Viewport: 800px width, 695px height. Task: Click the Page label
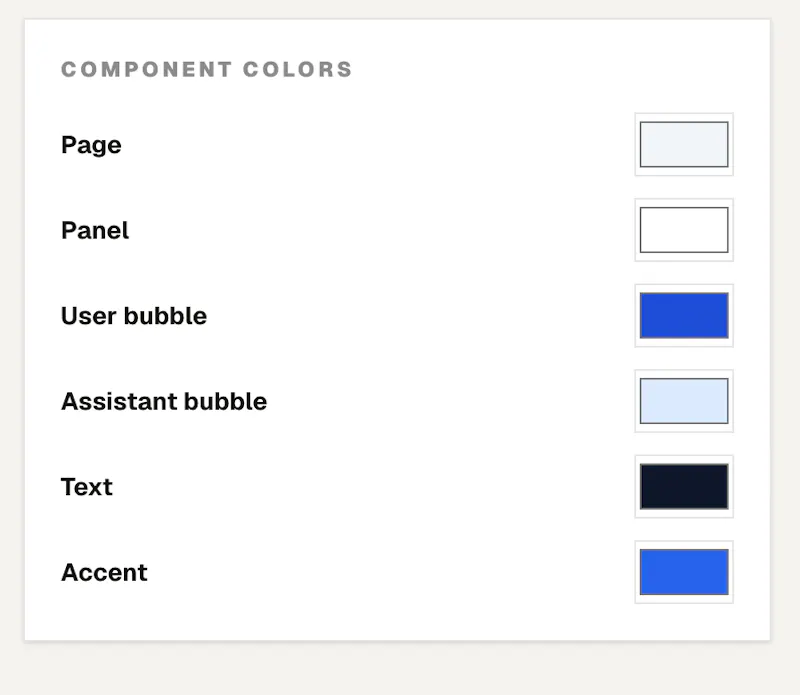pyautogui.click(x=91, y=145)
